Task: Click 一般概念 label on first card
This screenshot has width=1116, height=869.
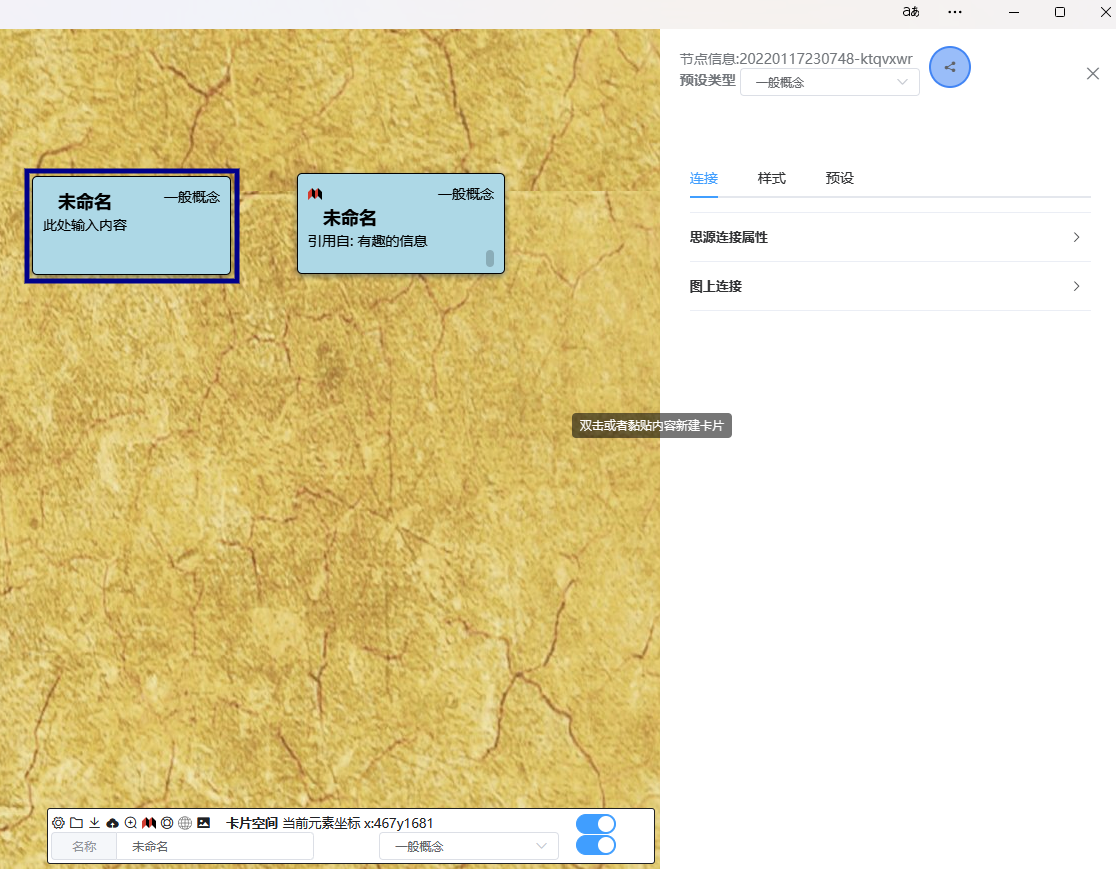Action: click(x=192, y=197)
